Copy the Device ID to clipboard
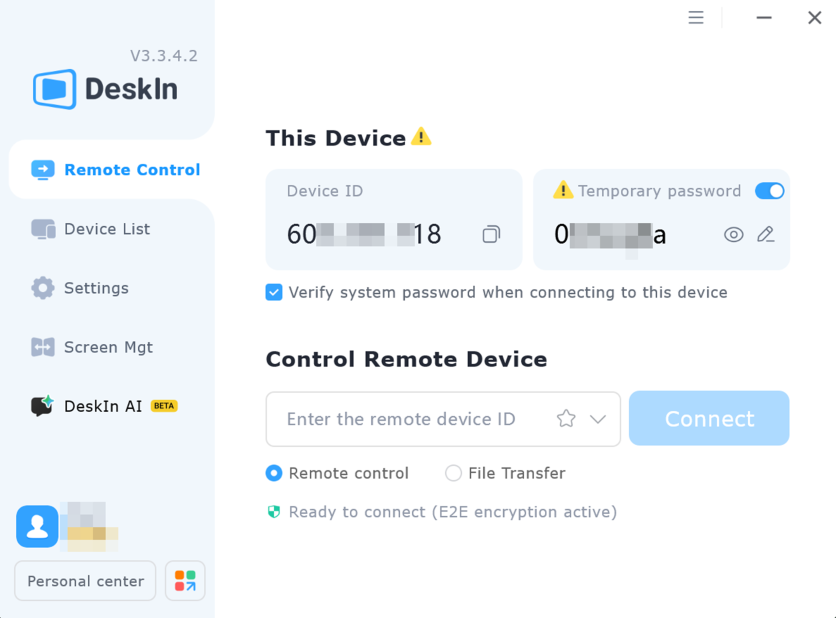This screenshot has height=618, width=836. pyautogui.click(x=491, y=234)
